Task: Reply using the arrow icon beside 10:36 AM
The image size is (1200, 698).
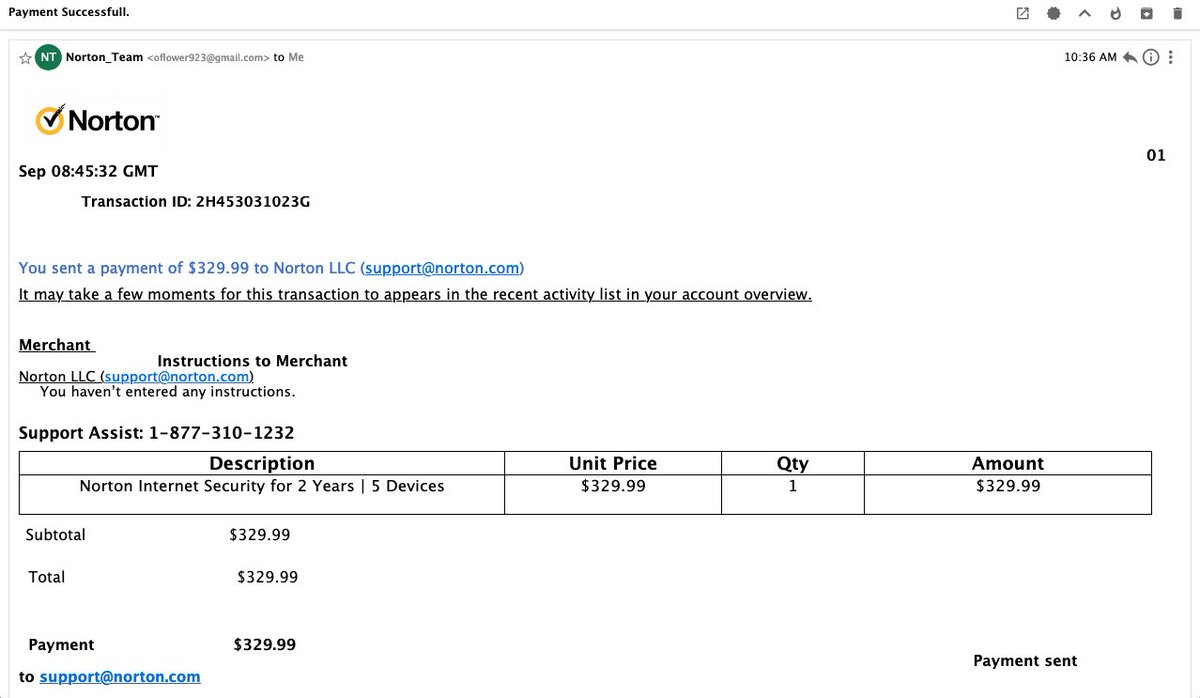Action: click(x=1130, y=57)
